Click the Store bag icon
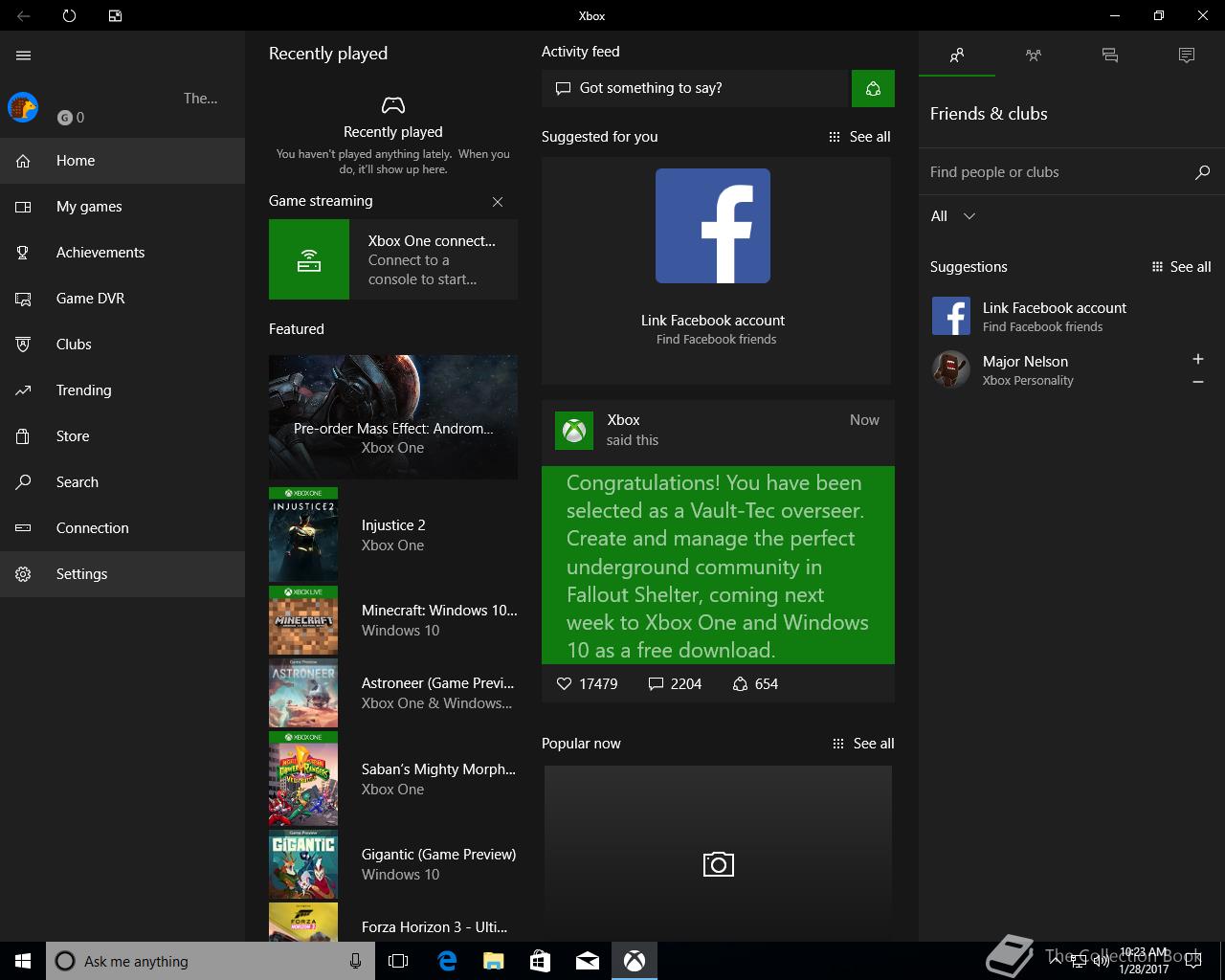 24,436
